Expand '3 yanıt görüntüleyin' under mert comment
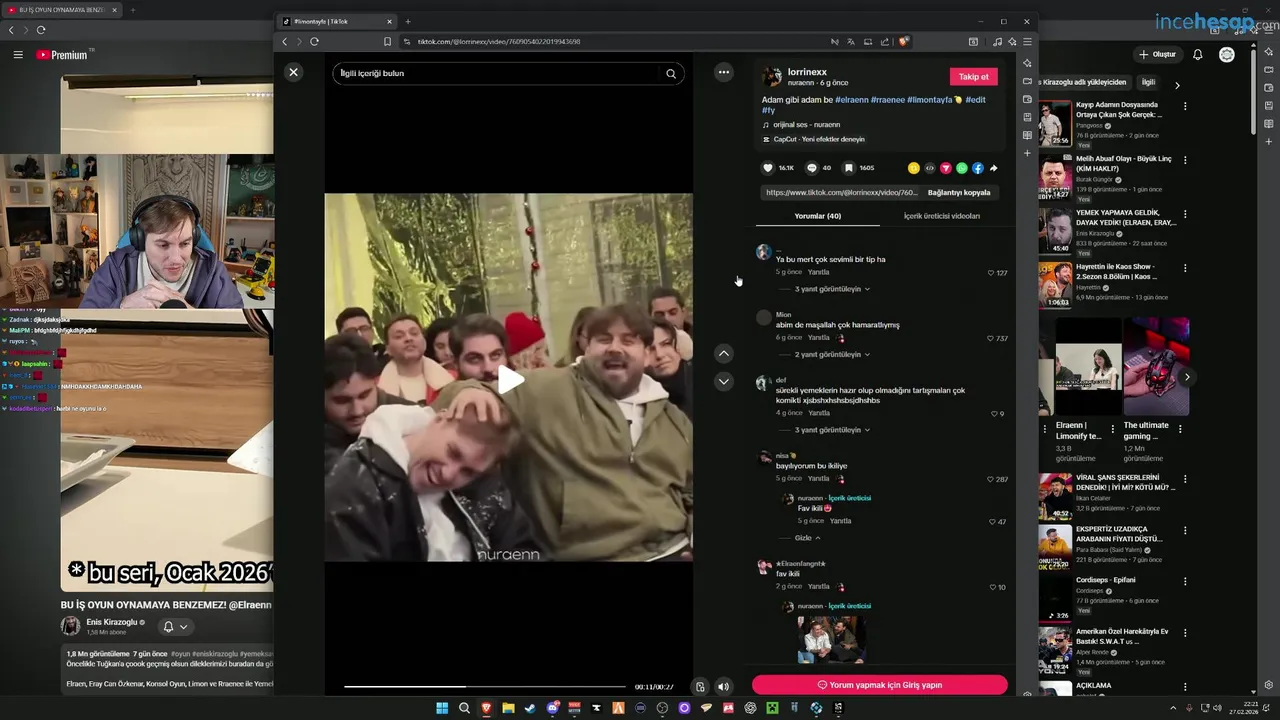 click(832, 289)
